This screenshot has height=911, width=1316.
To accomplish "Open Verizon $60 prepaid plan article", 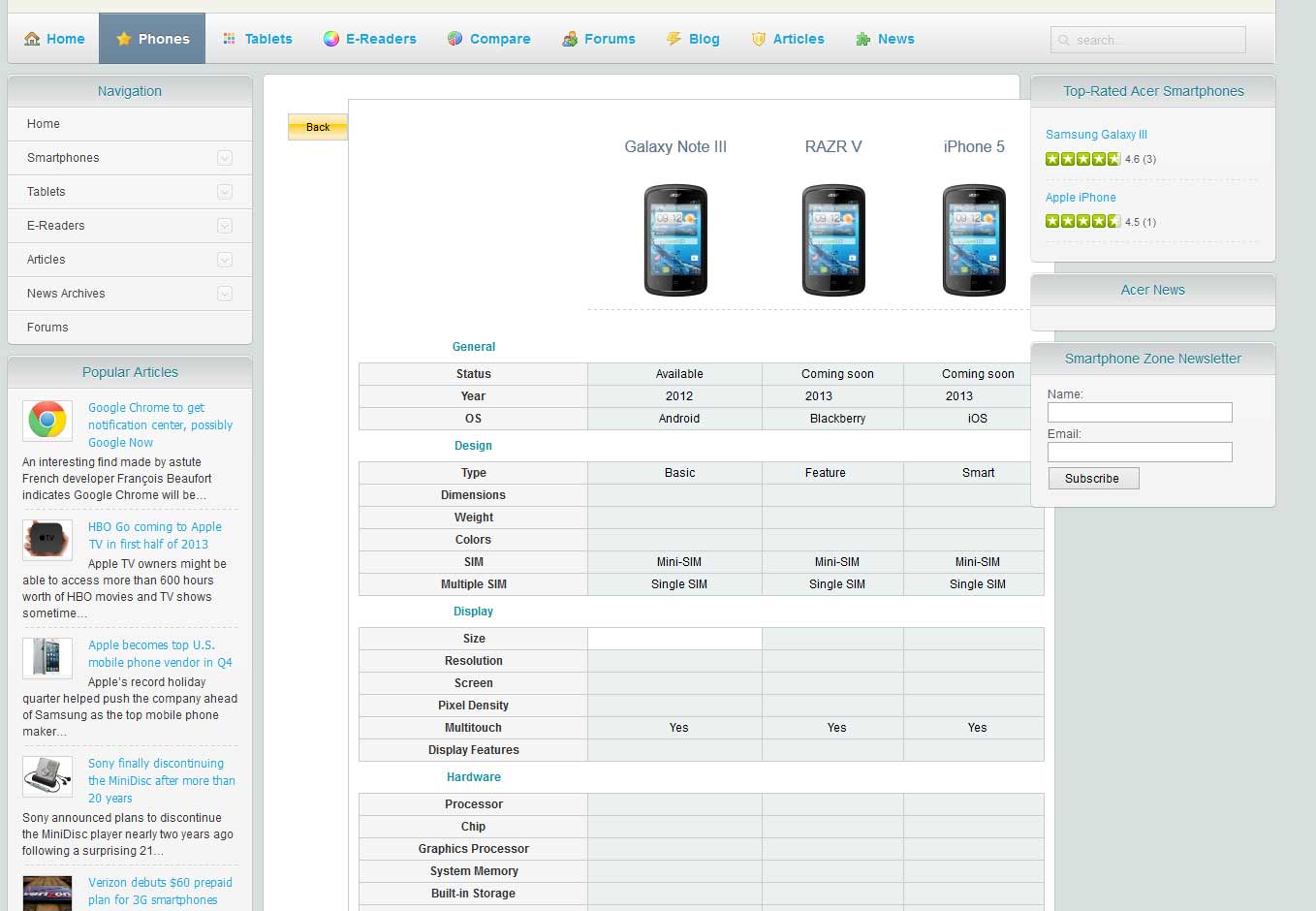I will coord(160,892).
